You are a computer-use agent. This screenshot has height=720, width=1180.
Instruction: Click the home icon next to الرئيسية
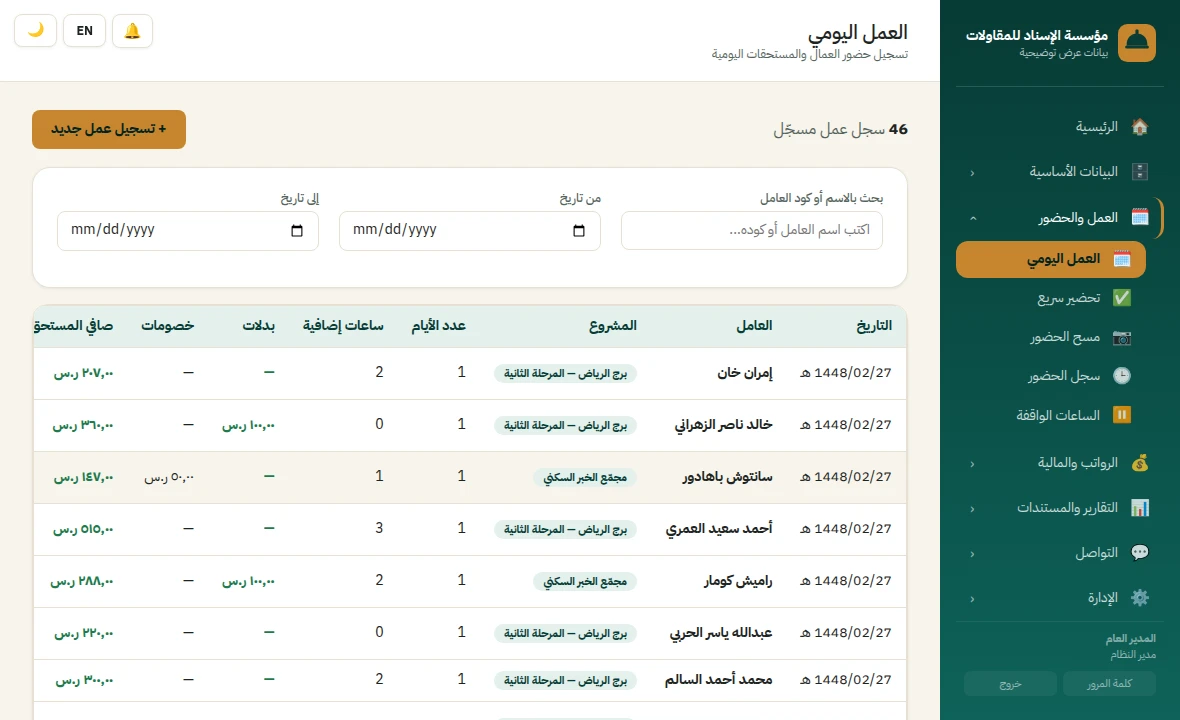click(x=1139, y=127)
